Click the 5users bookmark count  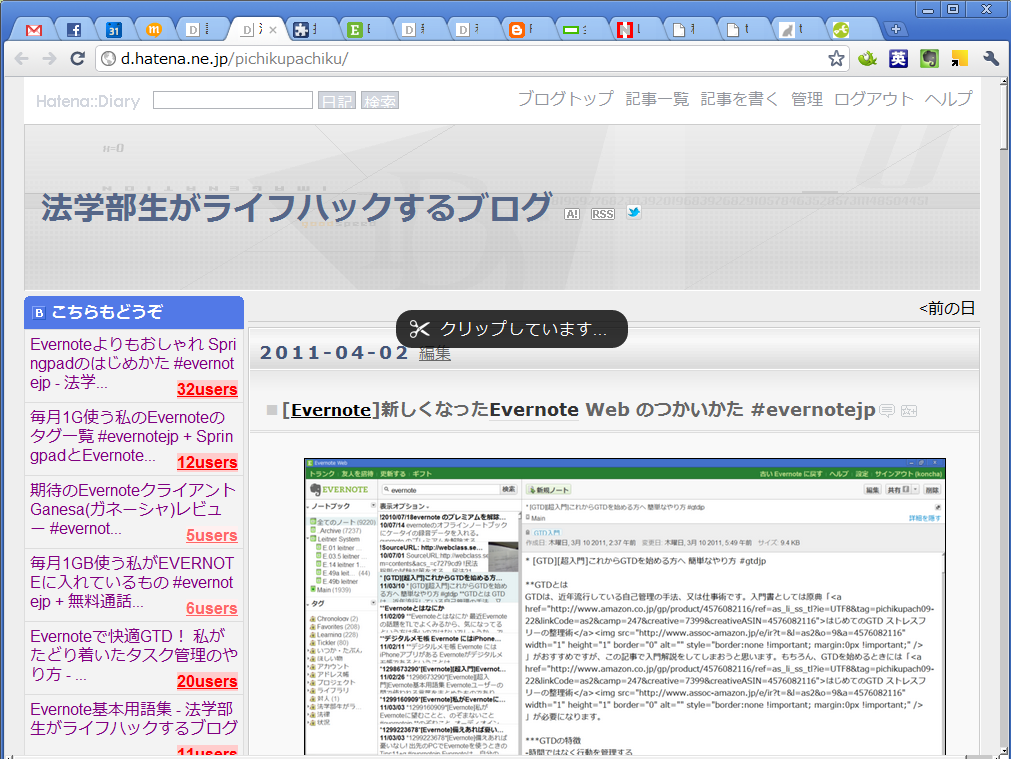[x=211, y=535]
